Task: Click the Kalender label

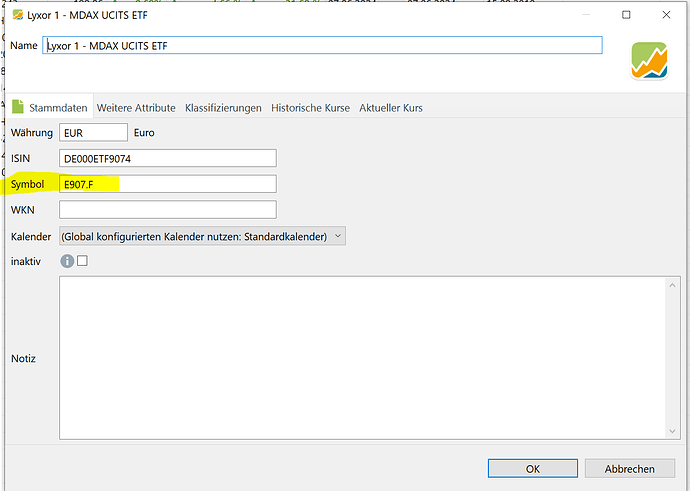Action: pos(31,237)
